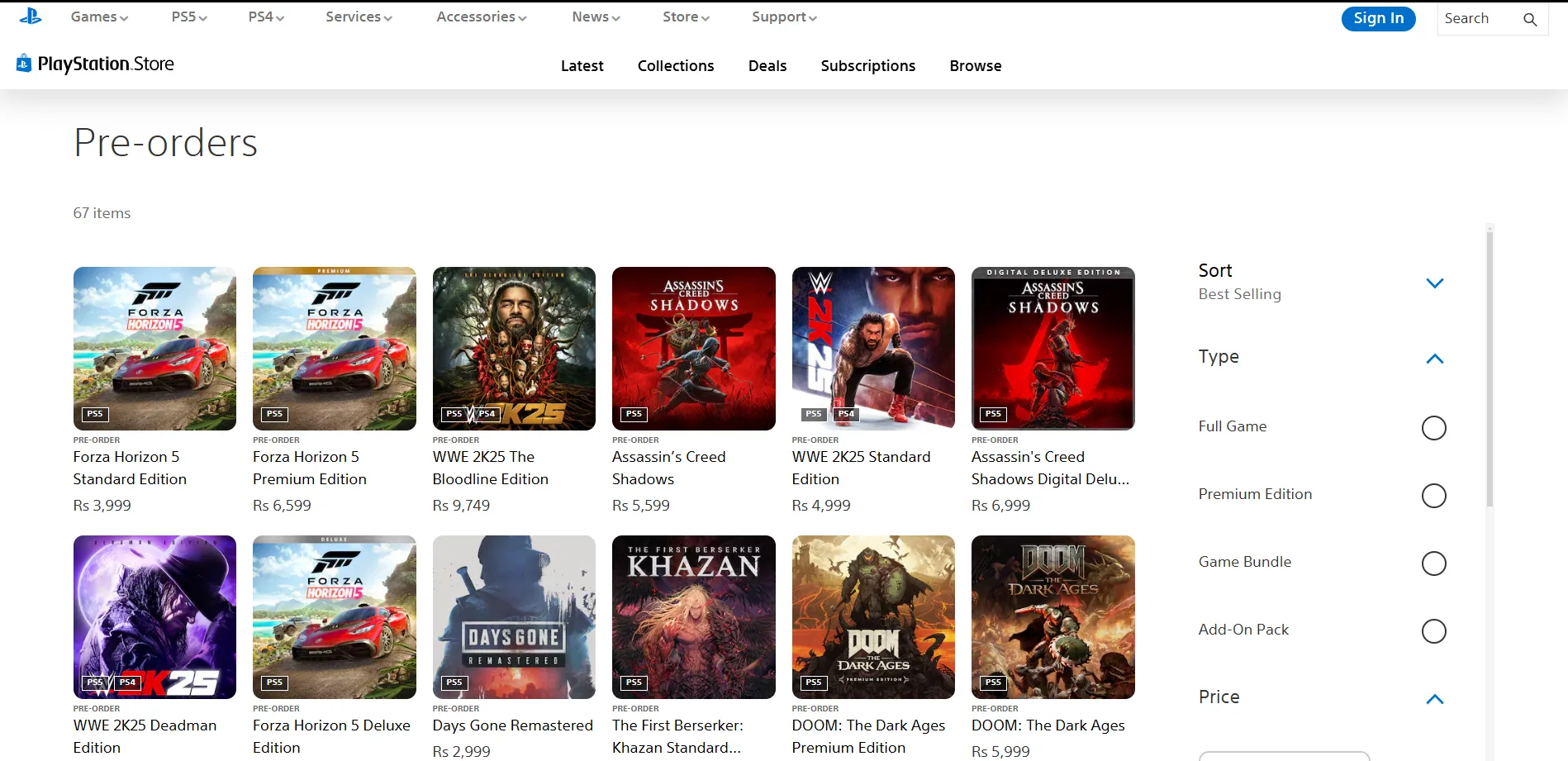This screenshot has height=761, width=1568.
Task: Select Add-On Pack type filter
Action: coord(1433,631)
